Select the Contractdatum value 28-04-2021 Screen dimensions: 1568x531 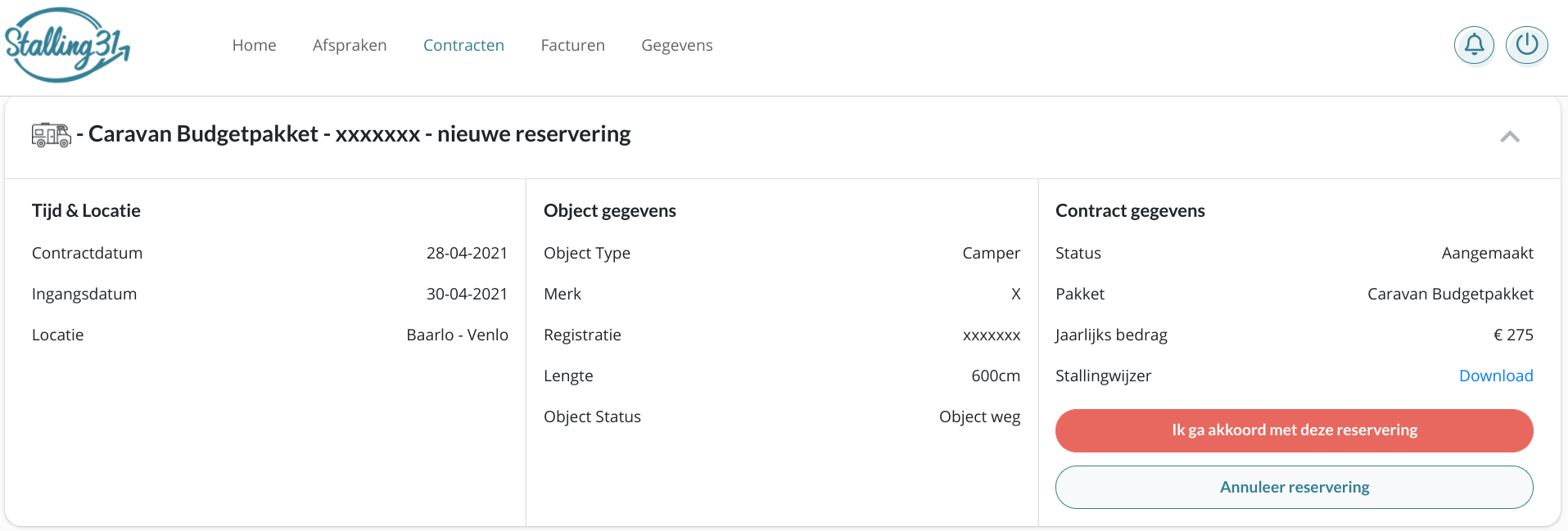(467, 253)
